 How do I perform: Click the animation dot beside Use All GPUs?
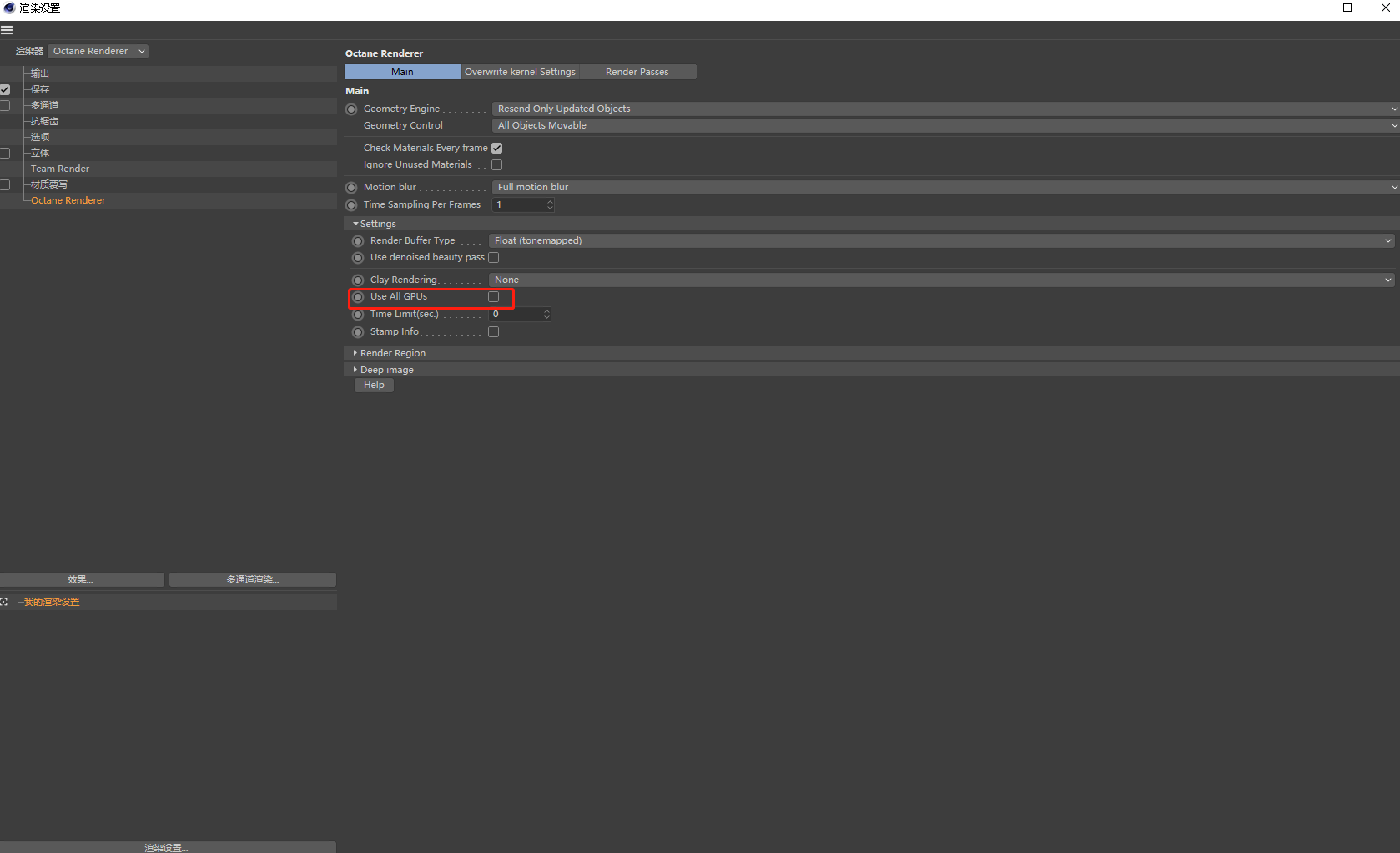point(358,297)
